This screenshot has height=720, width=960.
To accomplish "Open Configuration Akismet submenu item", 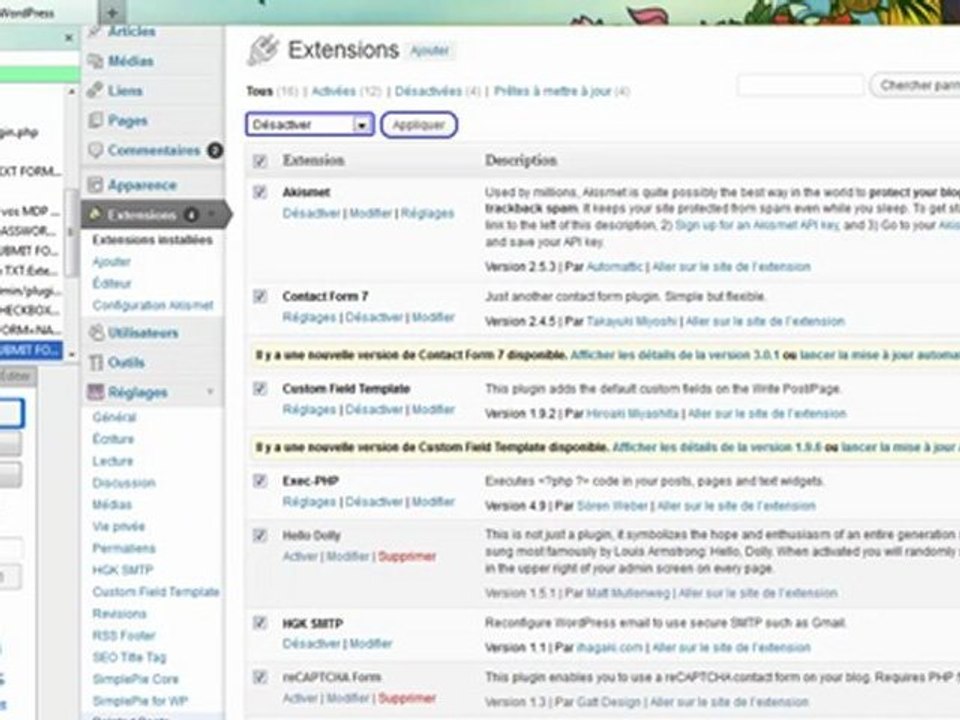I will [153, 305].
